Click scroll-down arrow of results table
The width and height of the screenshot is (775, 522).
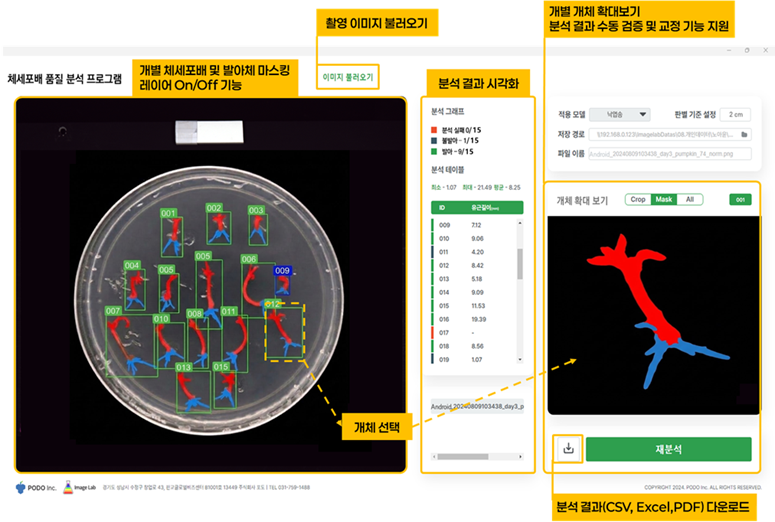point(520,359)
